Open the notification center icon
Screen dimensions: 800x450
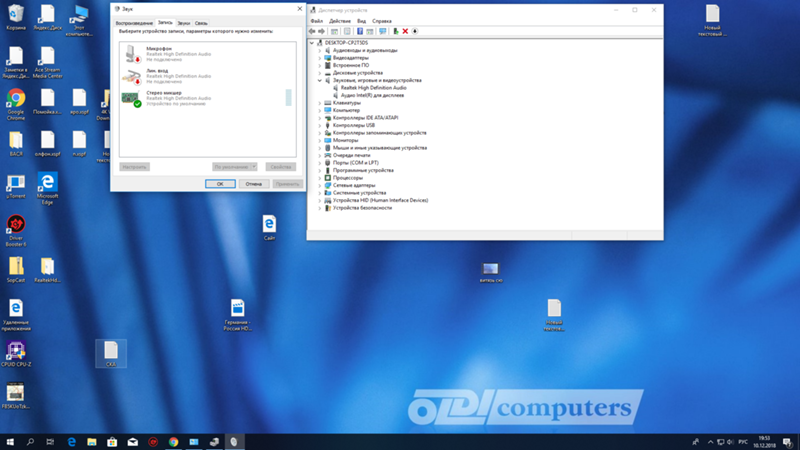[x=788, y=442]
